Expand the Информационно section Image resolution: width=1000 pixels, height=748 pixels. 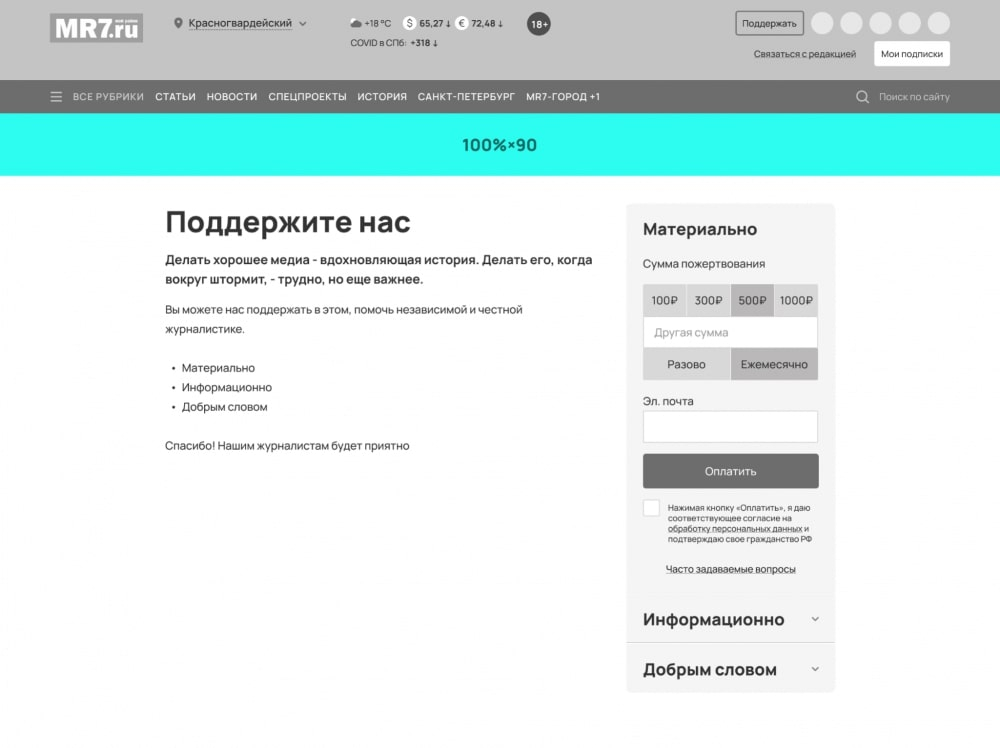[730, 619]
